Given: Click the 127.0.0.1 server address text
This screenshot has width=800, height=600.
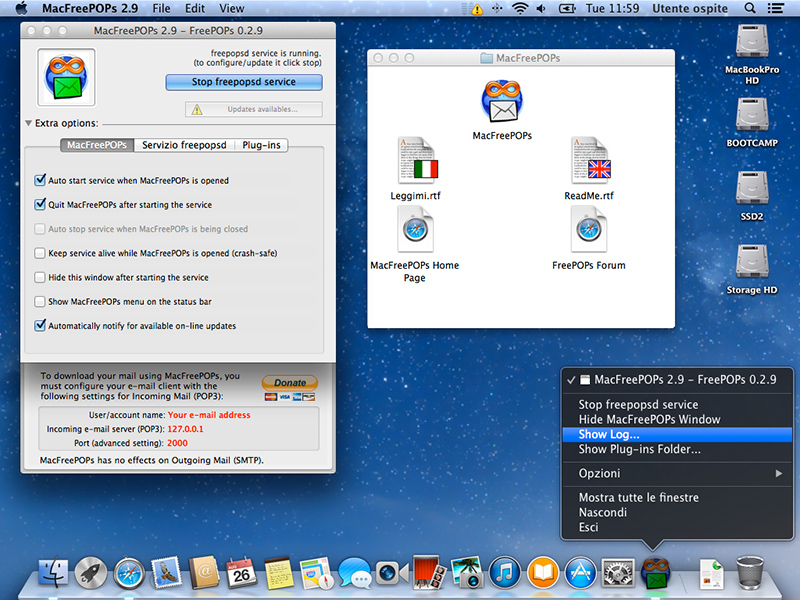Looking at the screenshot, I should tap(185, 429).
